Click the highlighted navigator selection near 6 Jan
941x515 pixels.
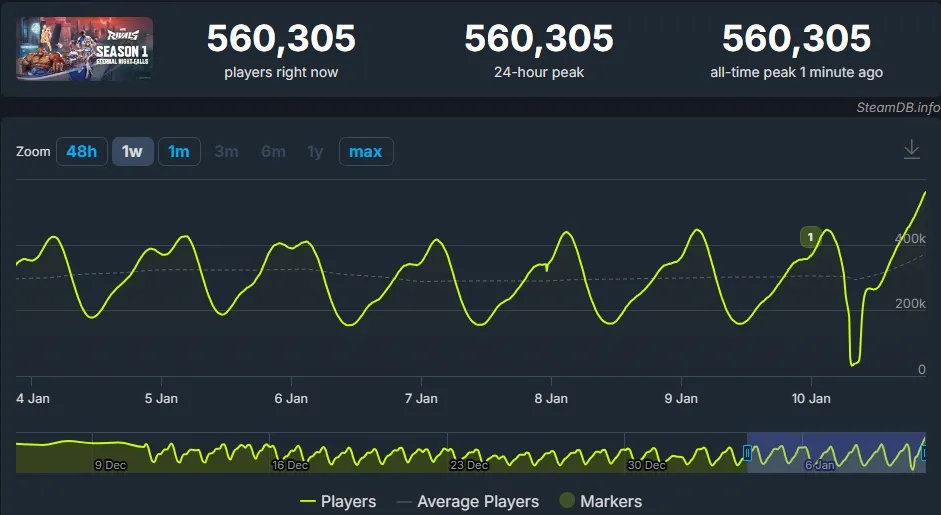click(x=835, y=453)
